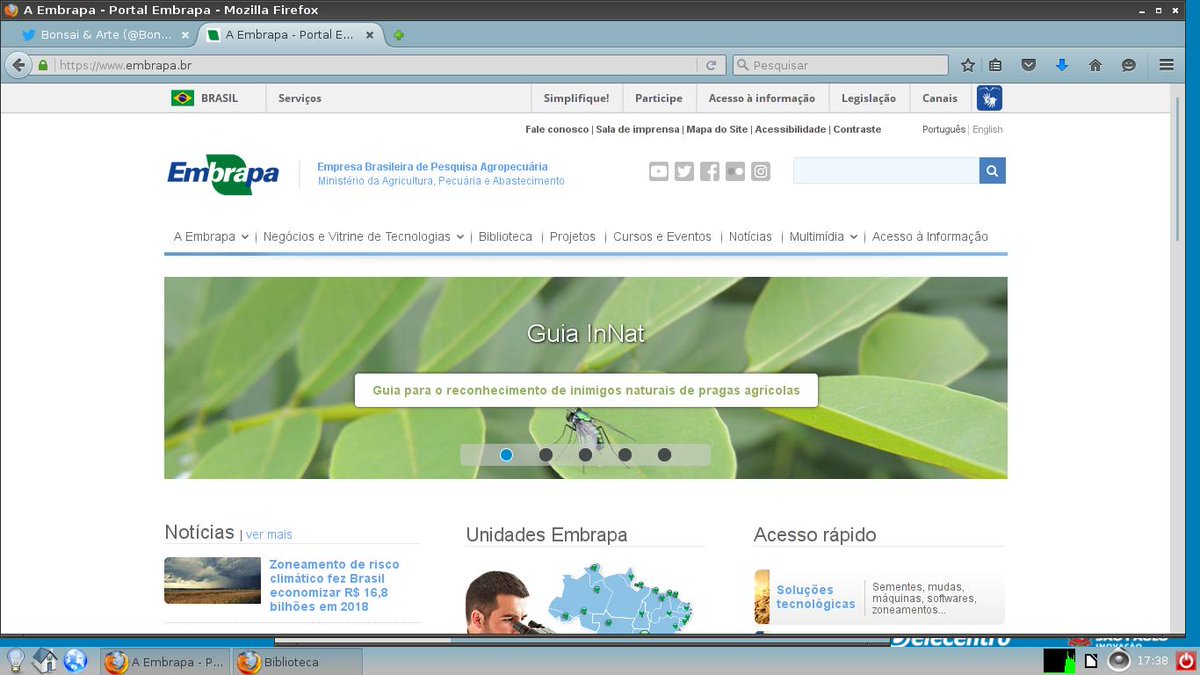The image size is (1200, 675).
Task: Reload the current page
Action: point(711,65)
